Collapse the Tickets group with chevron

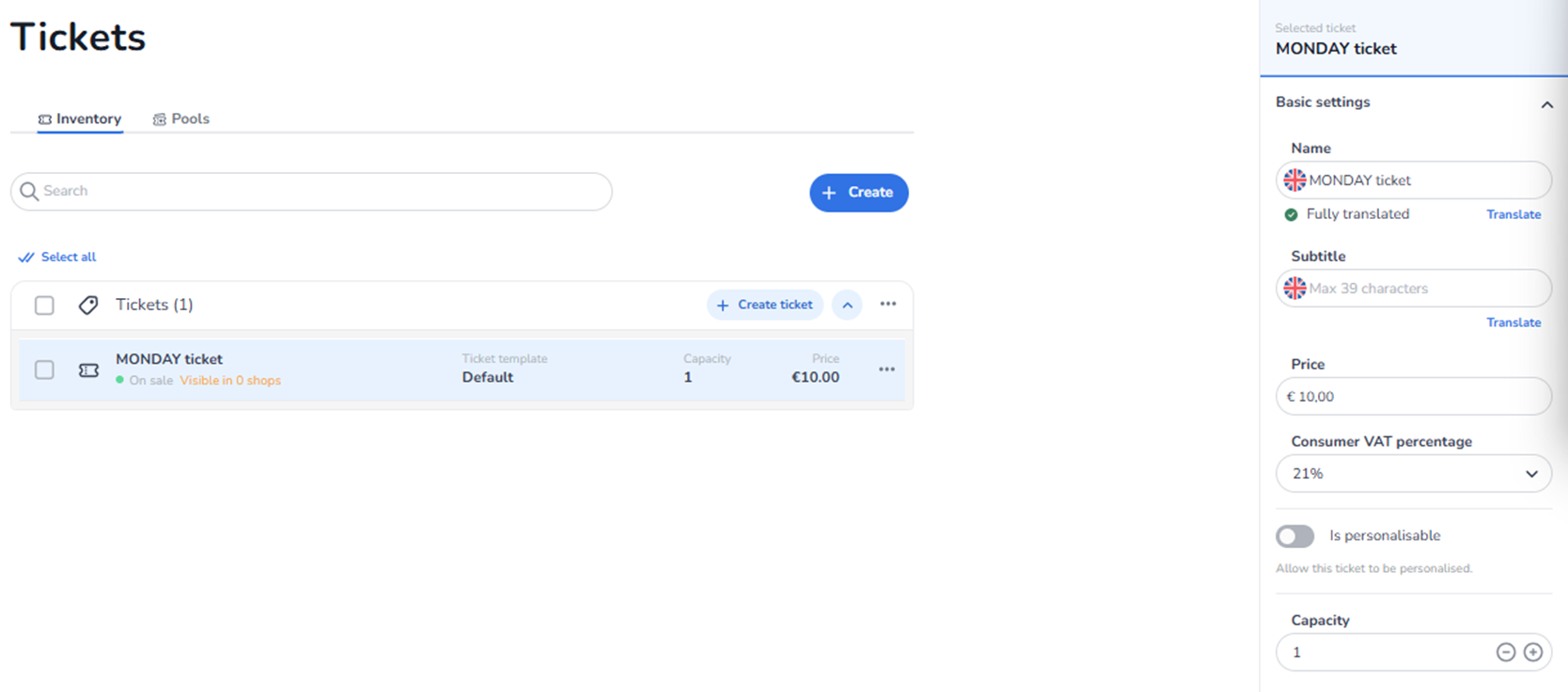(847, 306)
